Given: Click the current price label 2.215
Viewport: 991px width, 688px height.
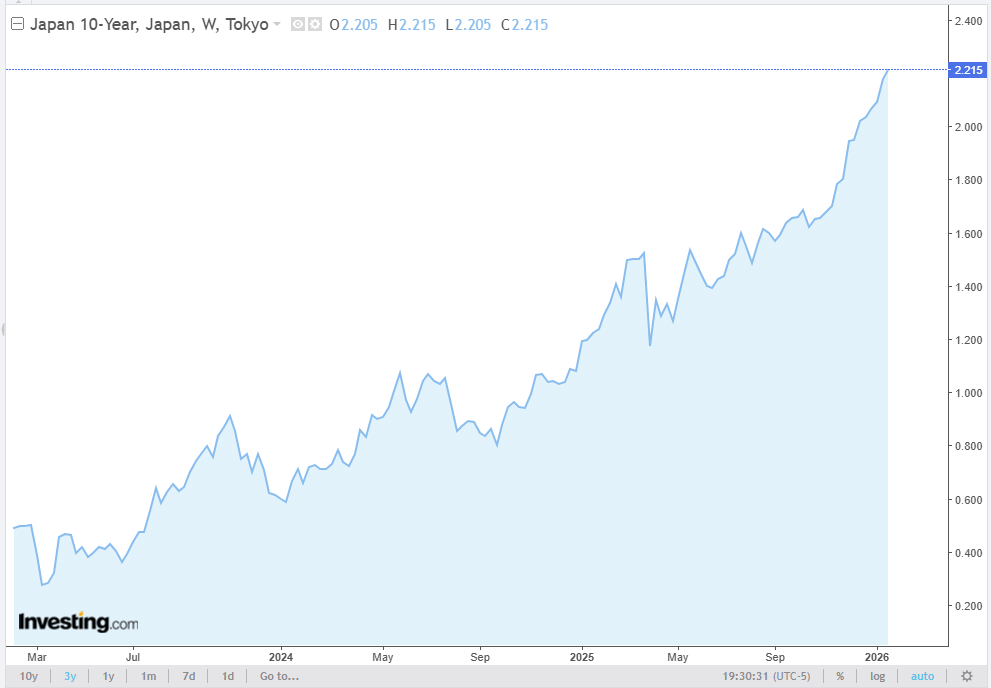Looking at the screenshot, I should click(x=967, y=70).
